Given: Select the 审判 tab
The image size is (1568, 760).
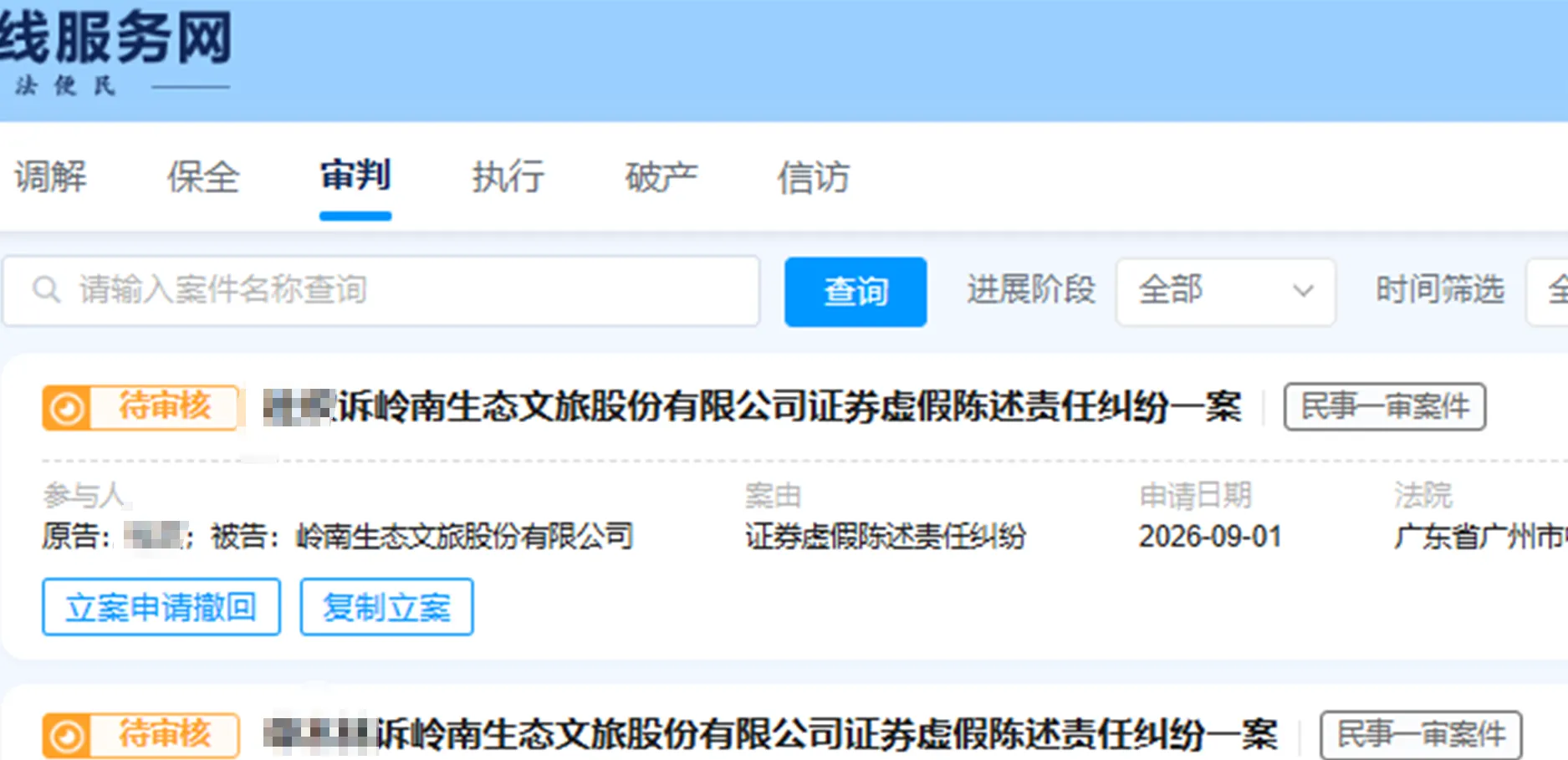Looking at the screenshot, I should 355,176.
